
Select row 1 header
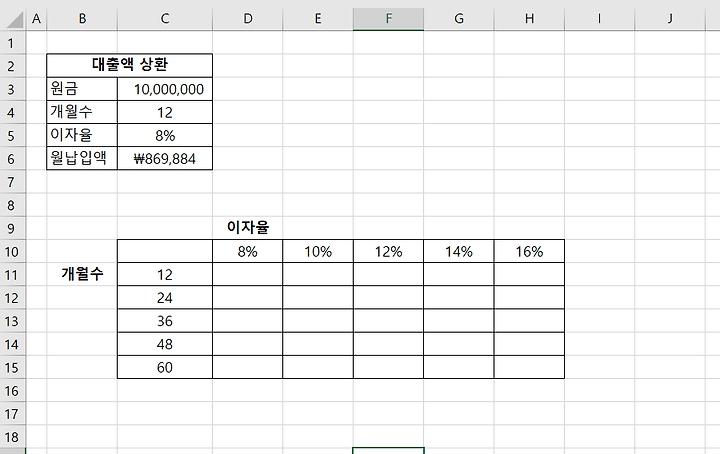tap(13, 43)
